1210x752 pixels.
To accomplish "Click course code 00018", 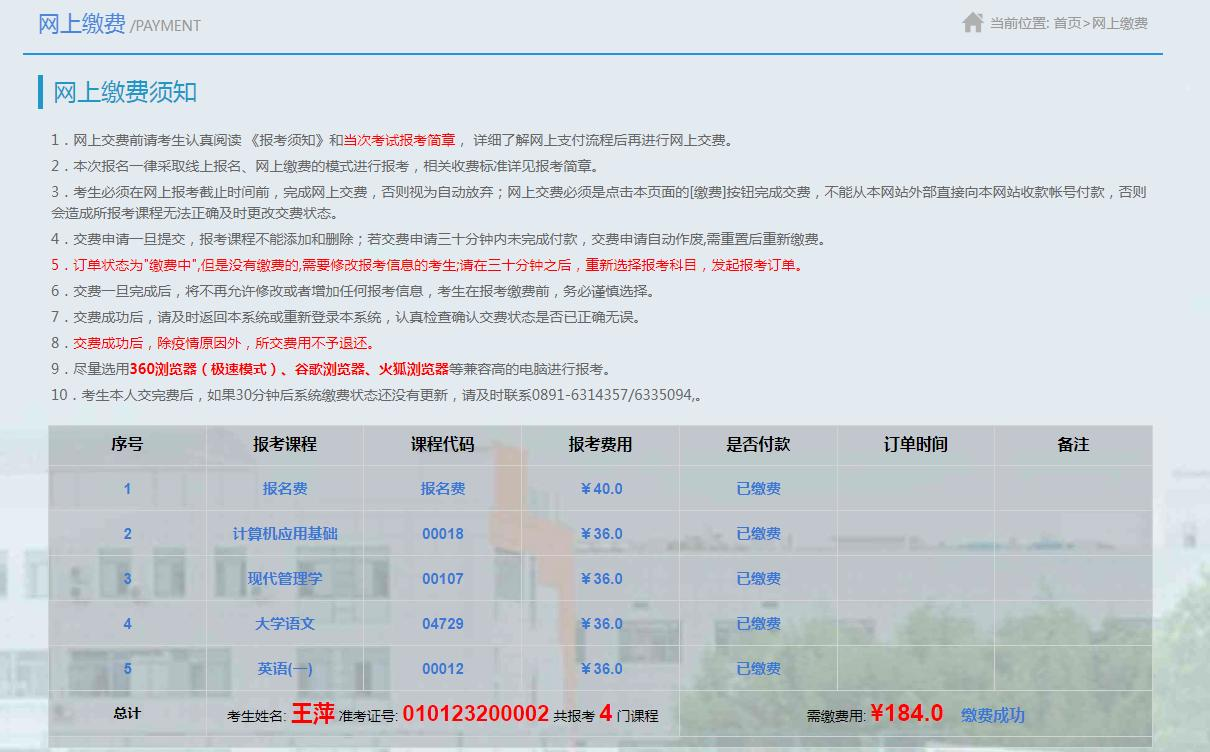I will coord(442,534).
